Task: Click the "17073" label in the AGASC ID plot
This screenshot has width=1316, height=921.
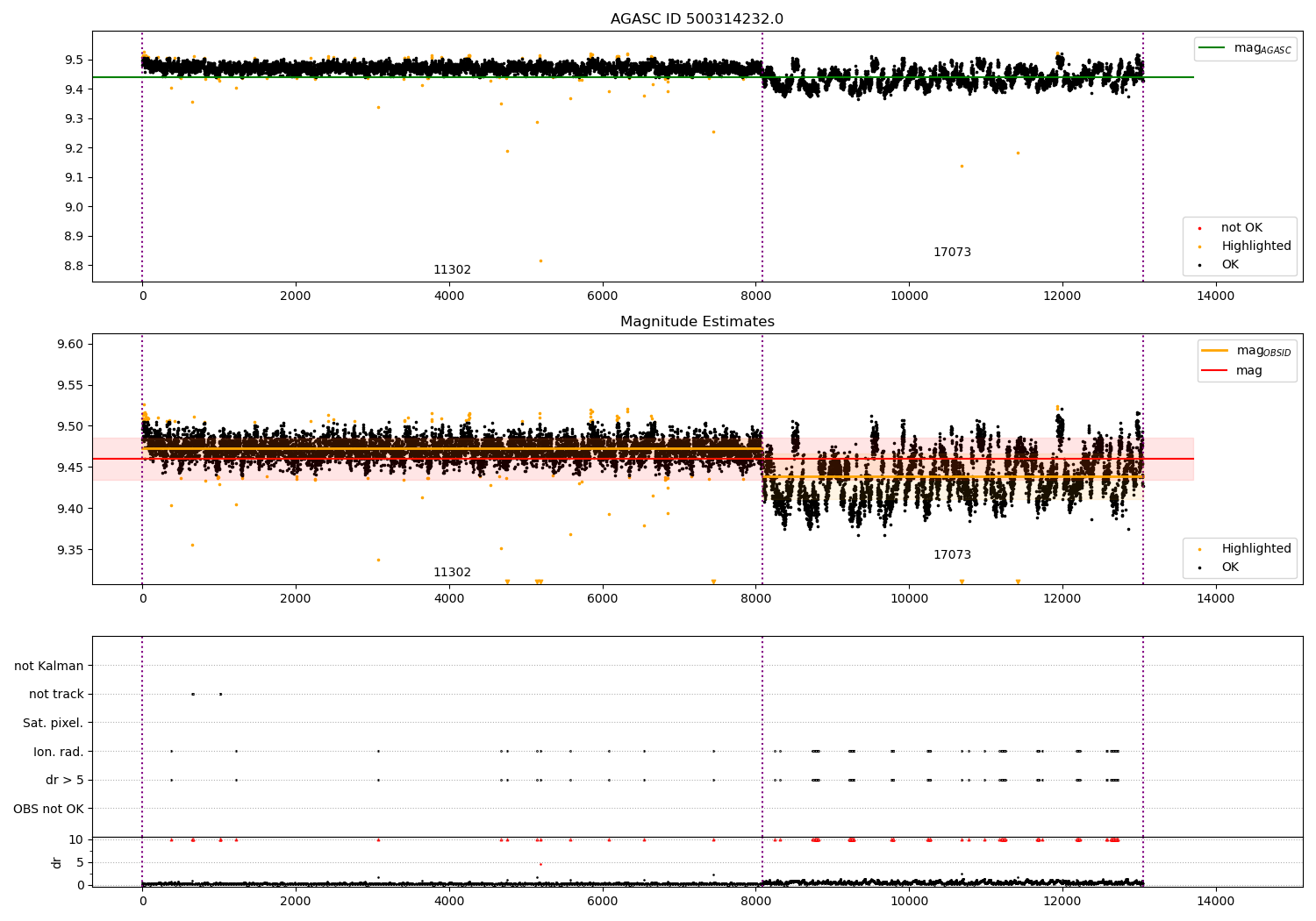Action: pos(952,253)
